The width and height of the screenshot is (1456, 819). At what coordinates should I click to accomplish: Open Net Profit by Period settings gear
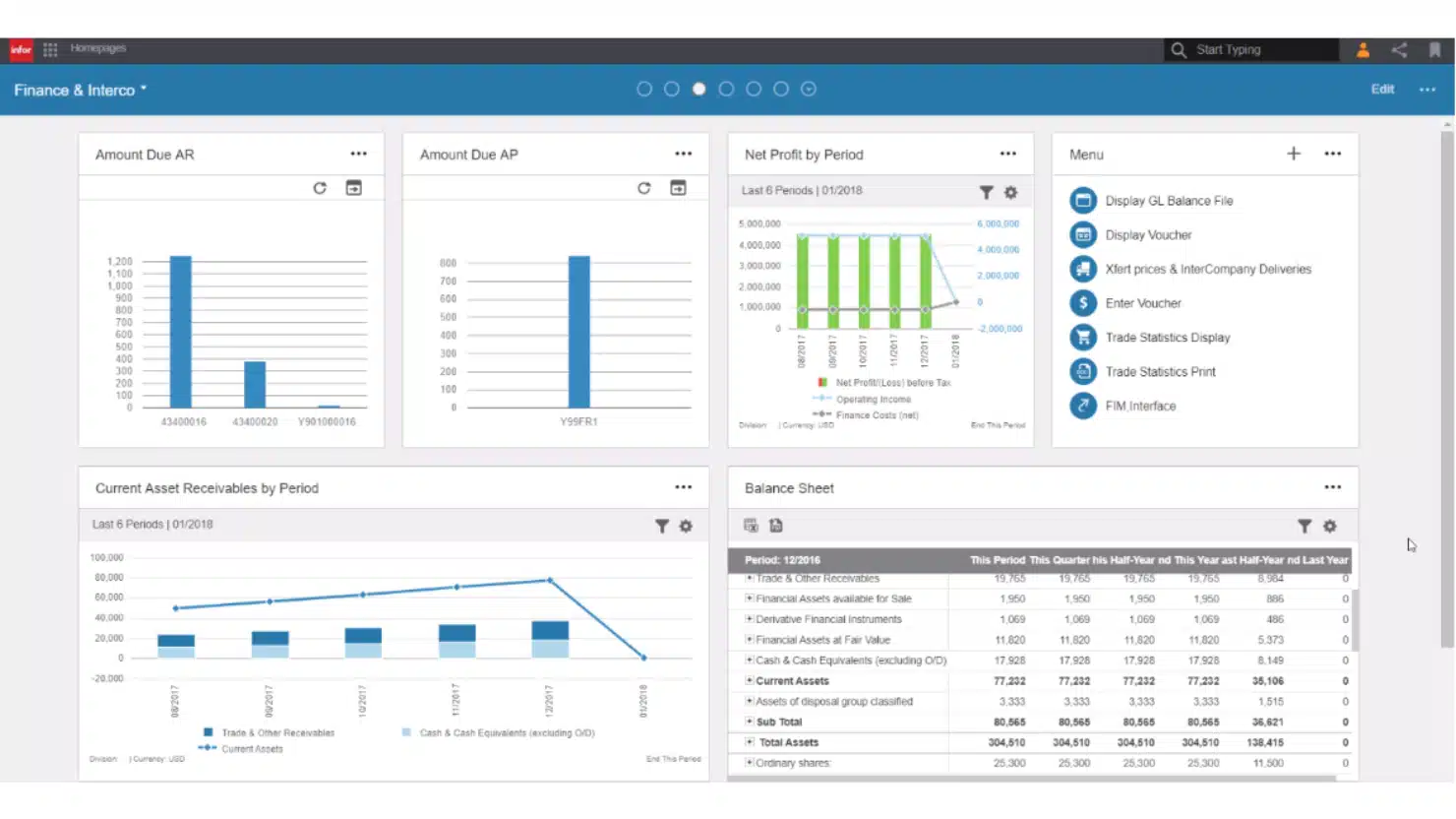(1010, 192)
